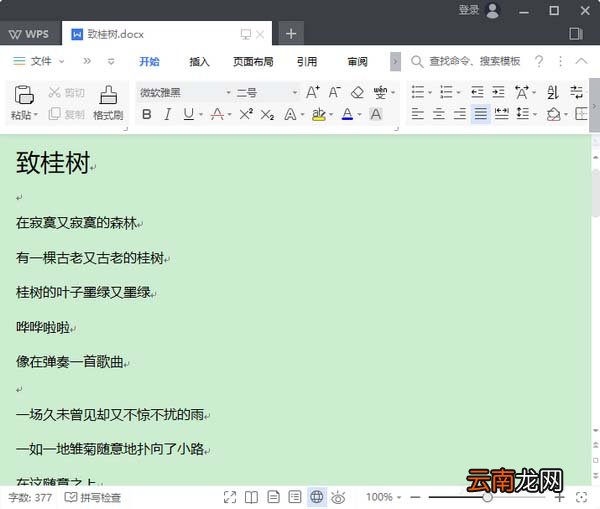Toggle spell check in status bar

click(x=93, y=497)
